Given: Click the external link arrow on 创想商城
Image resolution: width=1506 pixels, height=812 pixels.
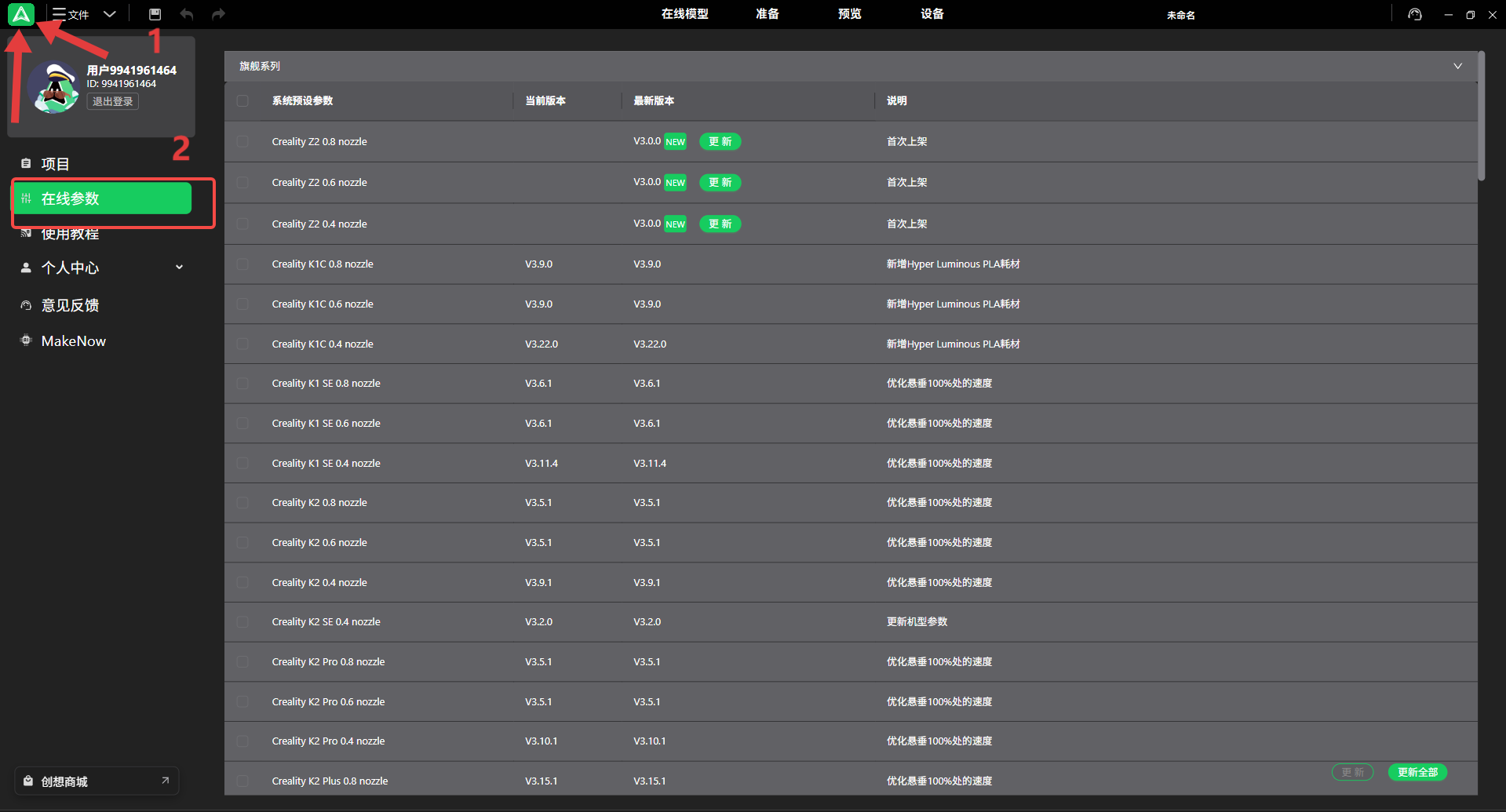Looking at the screenshot, I should click(x=165, y=781).
